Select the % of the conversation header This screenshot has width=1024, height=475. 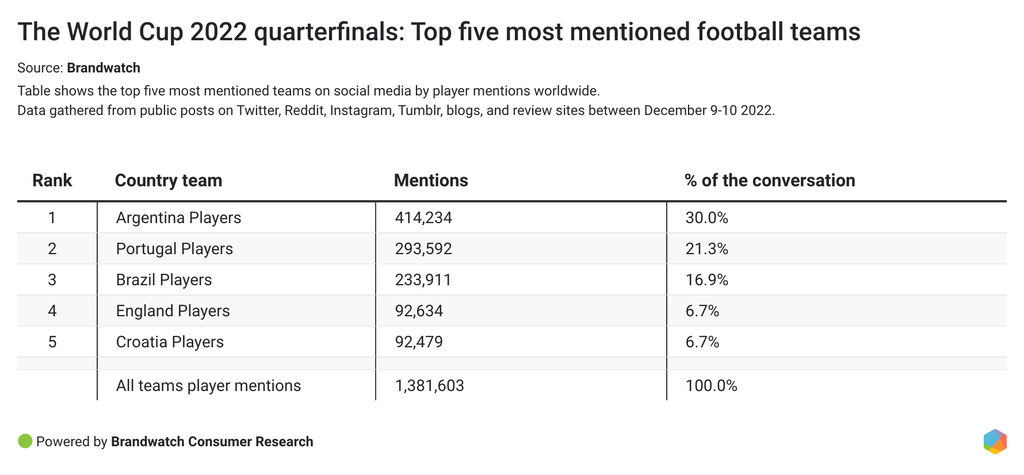tap(770, 181)
